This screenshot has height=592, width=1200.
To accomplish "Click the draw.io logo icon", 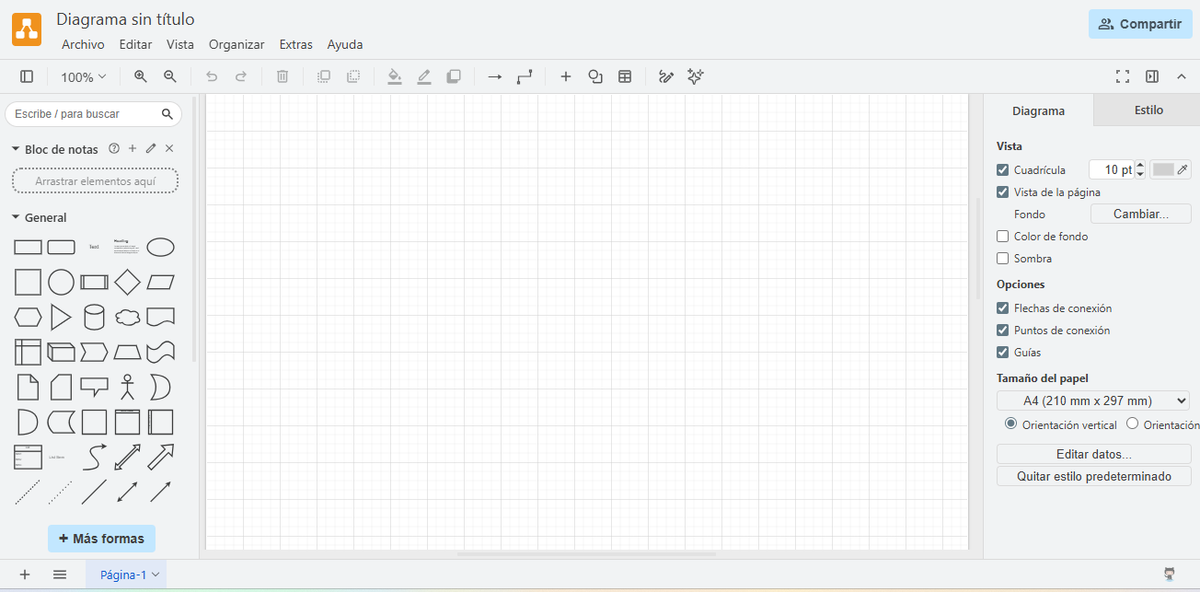I will point(27,30).
